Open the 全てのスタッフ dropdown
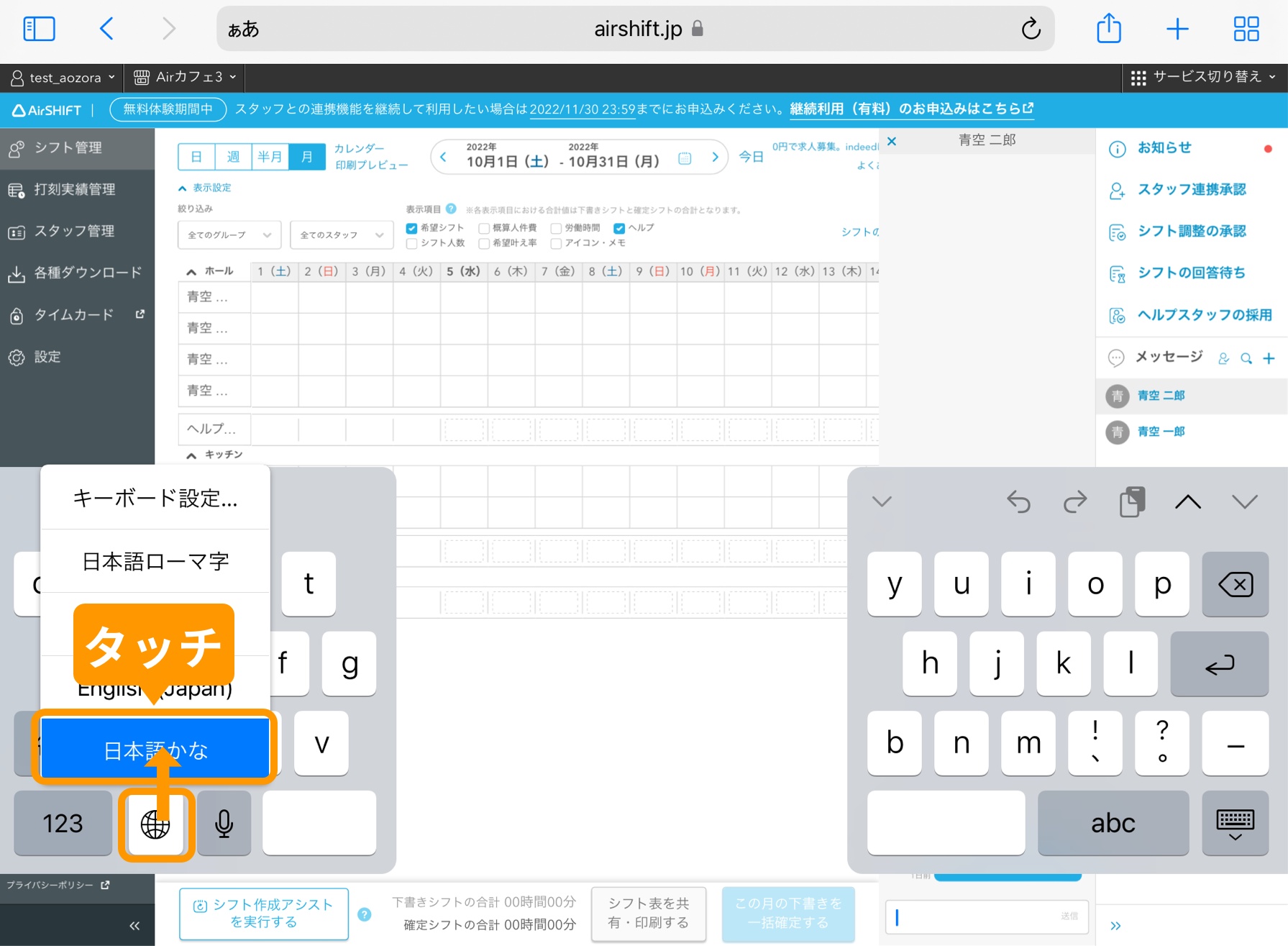The height and width of the screenshot is (946, 1288). pyautogui.click(x=341, y=235)
